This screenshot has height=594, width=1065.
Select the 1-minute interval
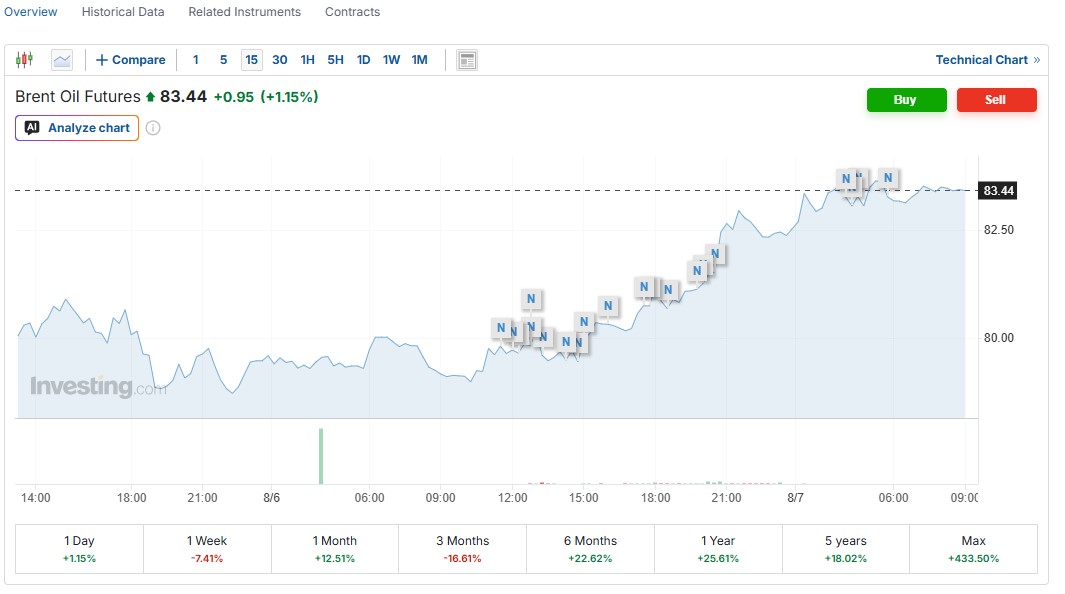(196, 60)
